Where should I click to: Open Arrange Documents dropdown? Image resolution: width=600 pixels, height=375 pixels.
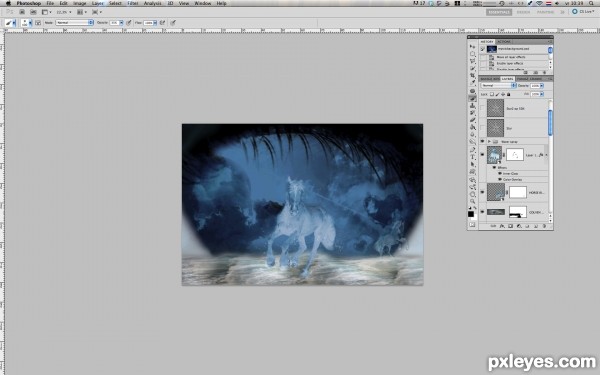tap(82, 12)
